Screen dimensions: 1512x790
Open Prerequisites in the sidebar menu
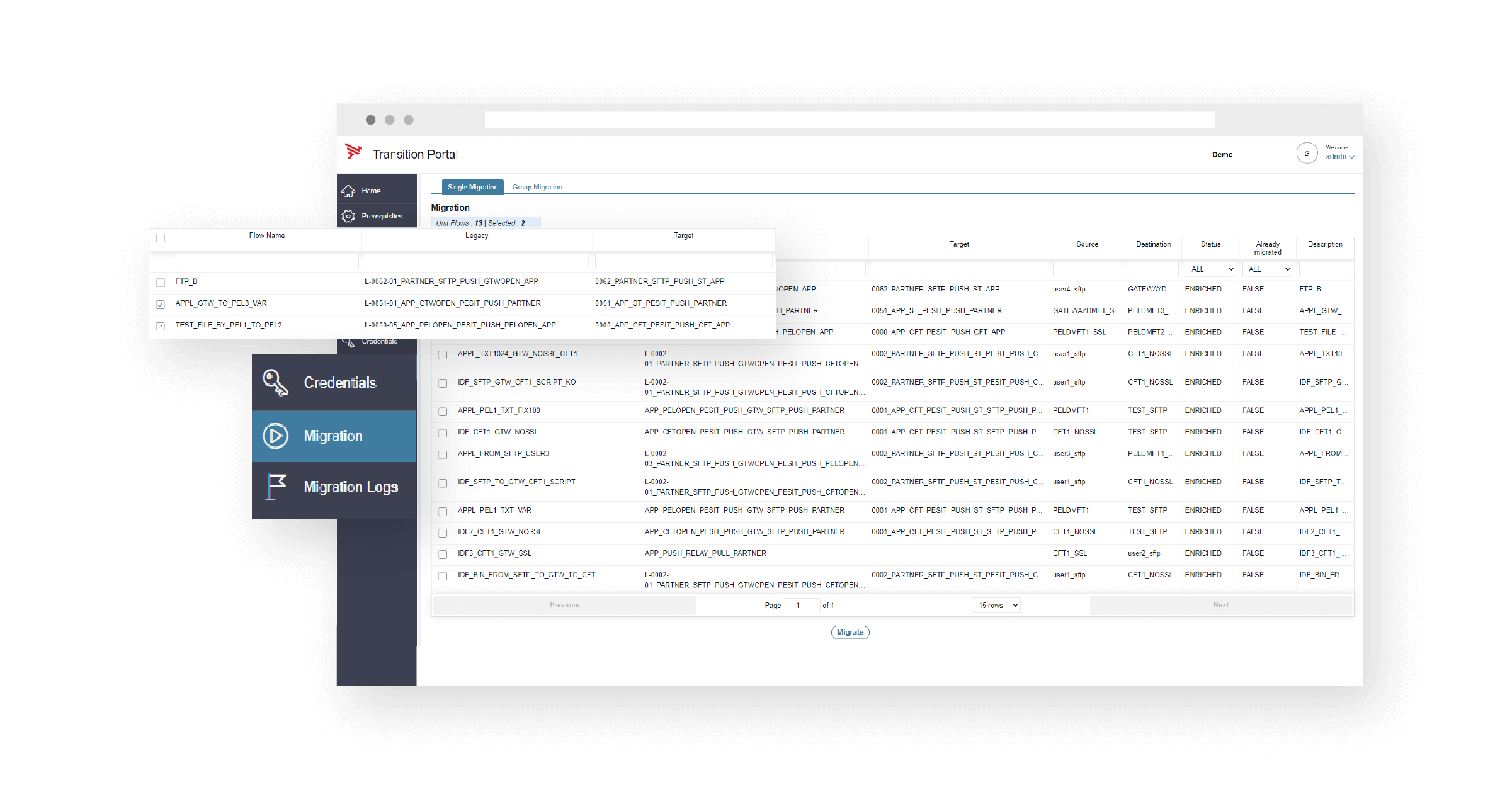point(377,216)
